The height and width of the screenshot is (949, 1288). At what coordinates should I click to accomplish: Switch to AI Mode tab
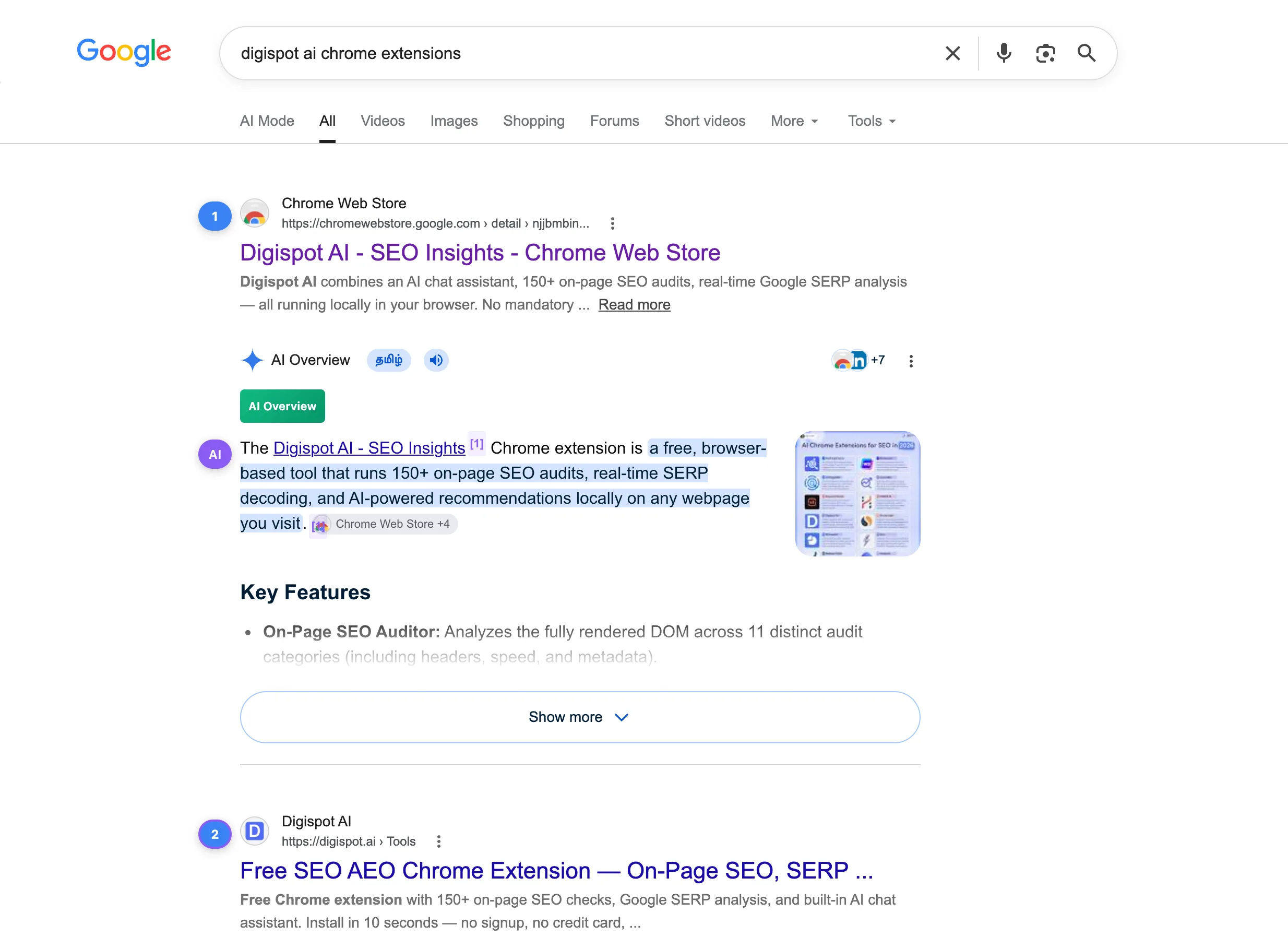(267, 121)
